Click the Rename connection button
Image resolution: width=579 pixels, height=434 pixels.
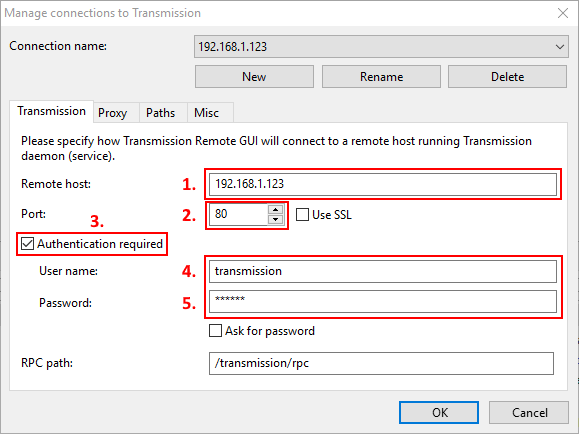point(381,77)
